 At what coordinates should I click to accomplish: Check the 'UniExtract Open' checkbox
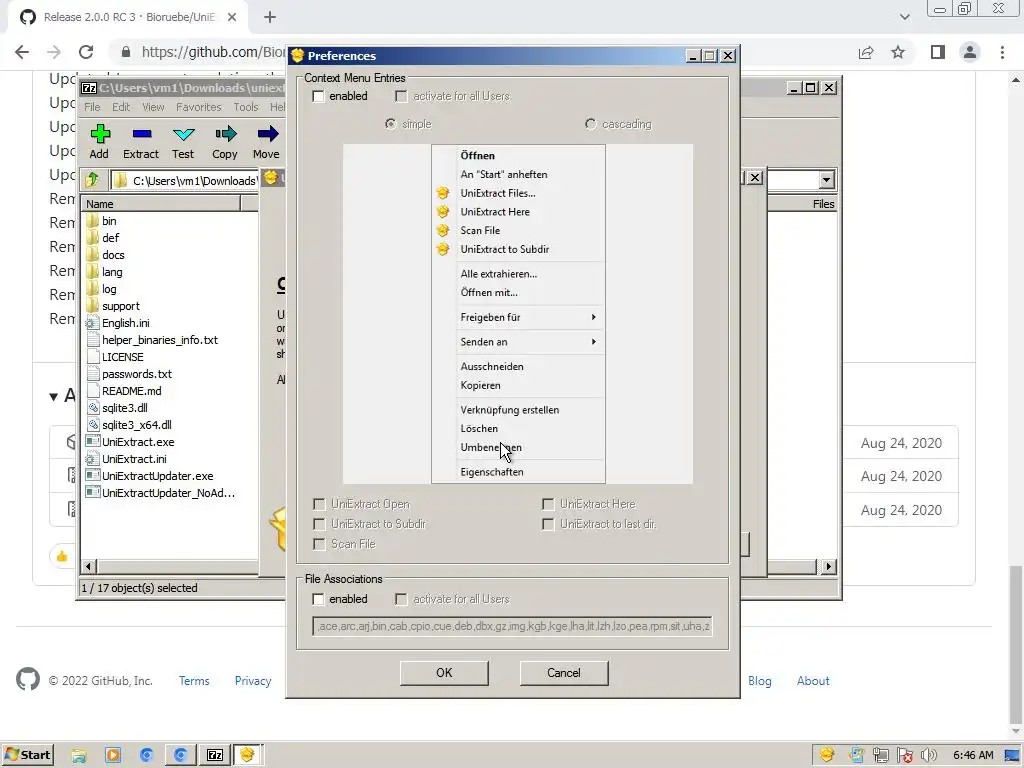[319, 504]
